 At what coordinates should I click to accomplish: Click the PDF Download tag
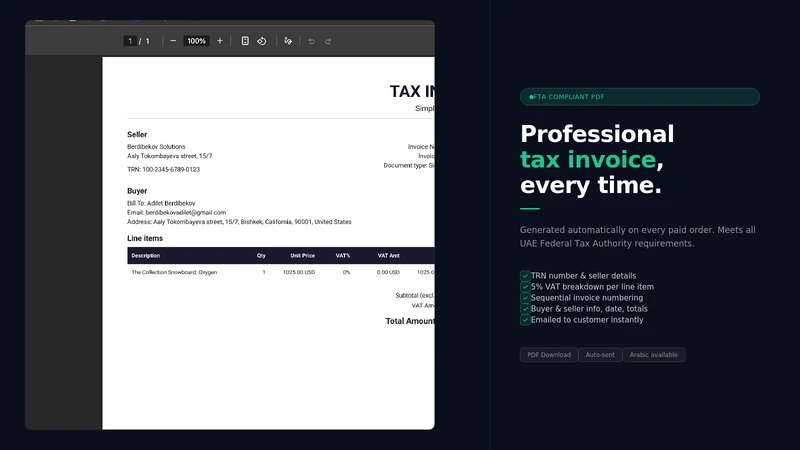coord(549,355)
